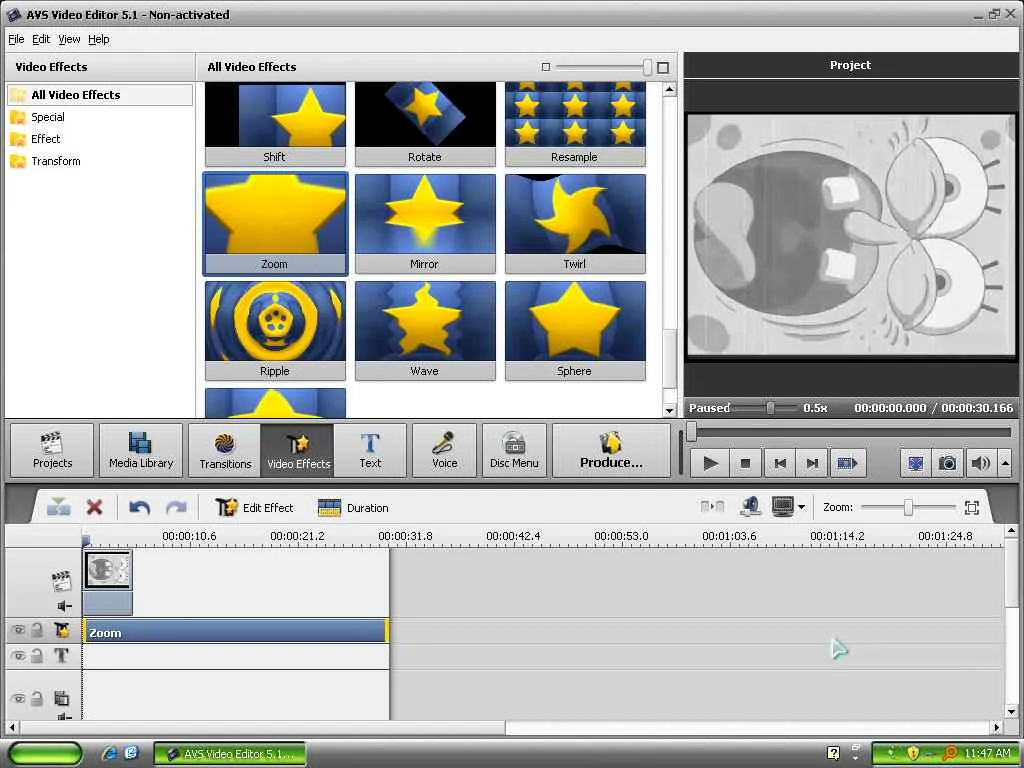Choose the Sphere effect
The height and width of the screenshot is (768, 1024).
pyautogui.click(x=575, y=330)
